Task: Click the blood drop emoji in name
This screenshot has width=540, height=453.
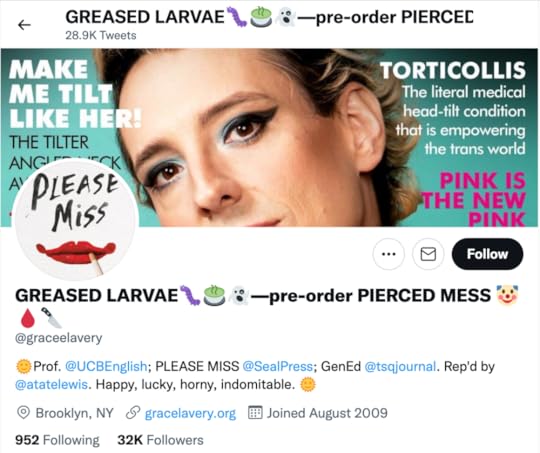Action: 28,318
